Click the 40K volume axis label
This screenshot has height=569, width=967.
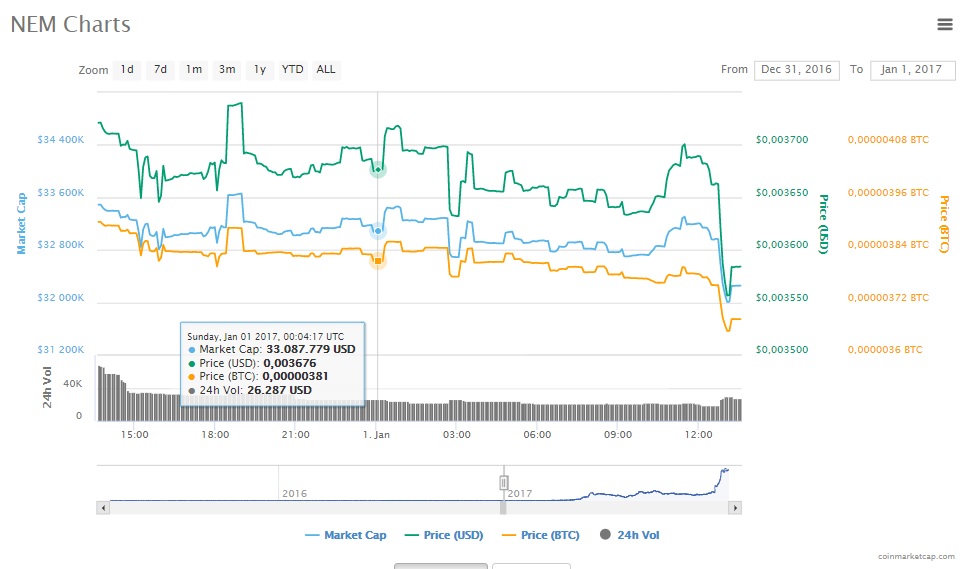click(72, 383)
